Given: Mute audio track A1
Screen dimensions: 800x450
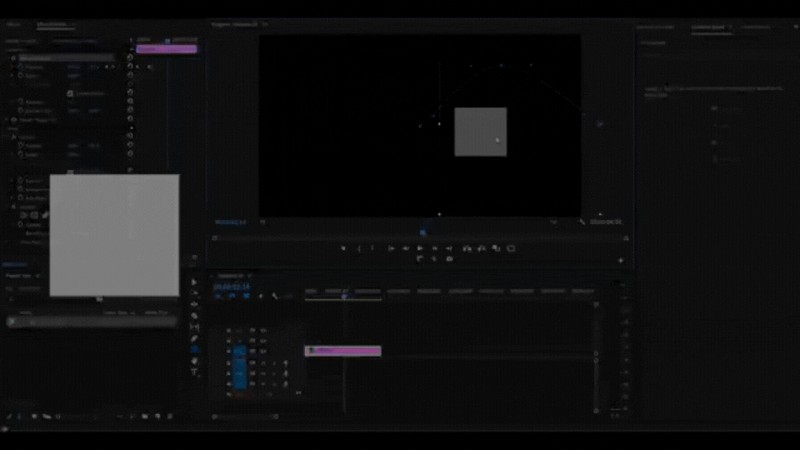Looking at the screenshot, I should (x=263, y=363).
